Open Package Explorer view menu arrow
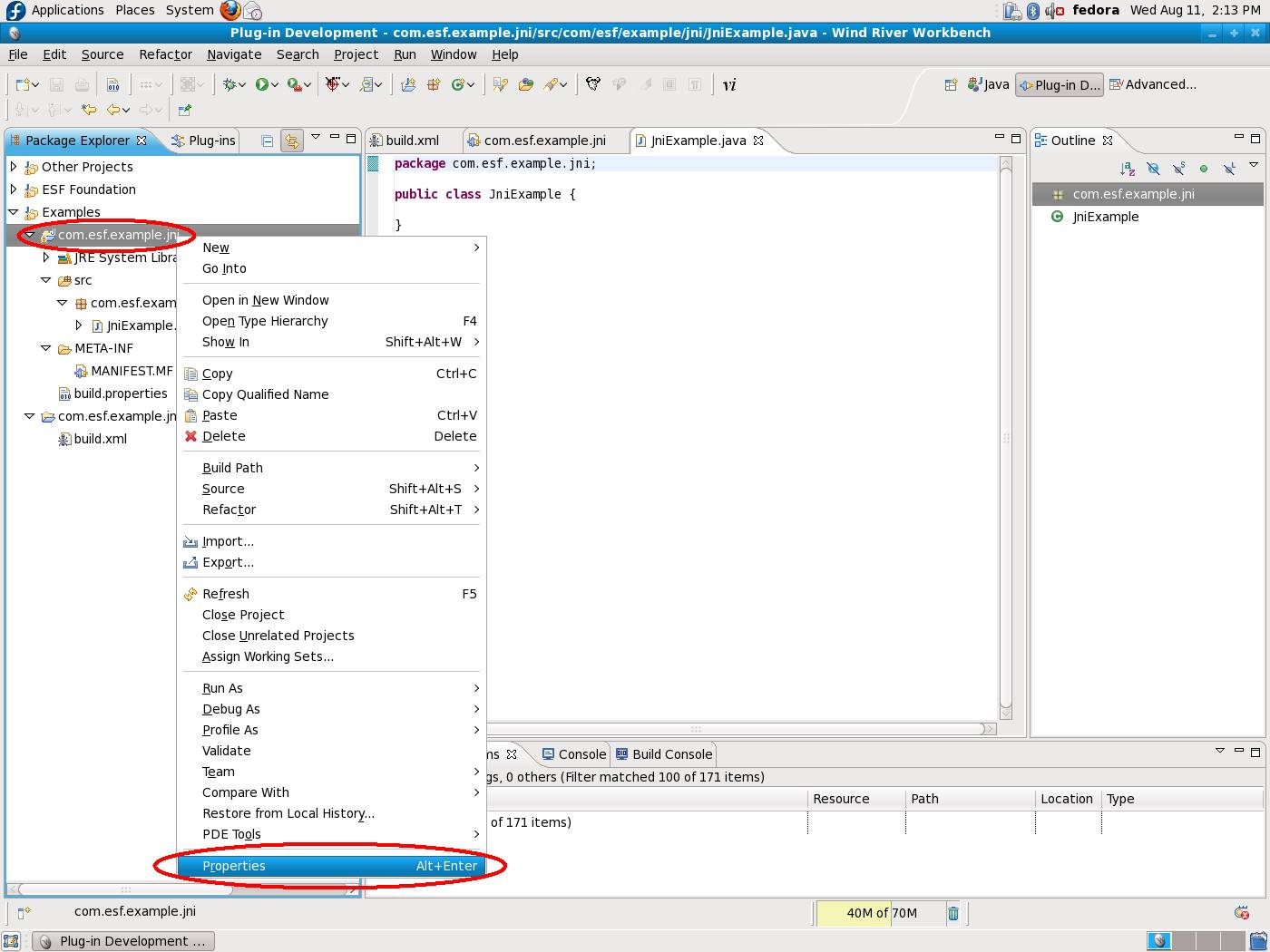The height and width of the screenshot is (952, 1270). click(316, 138)
